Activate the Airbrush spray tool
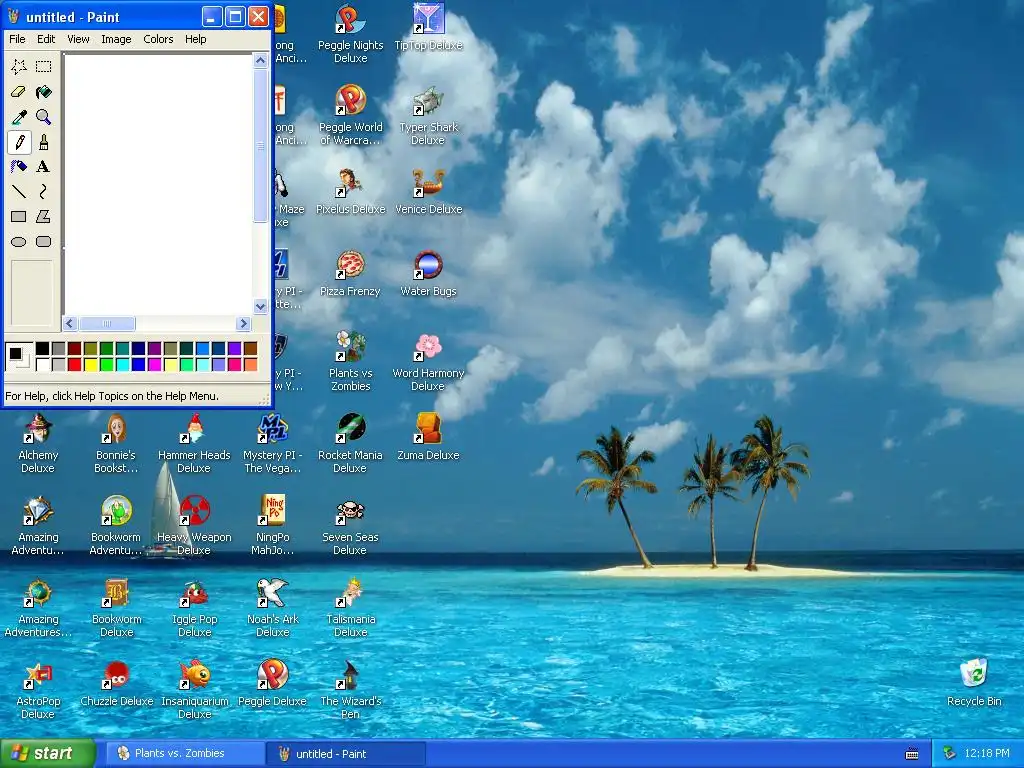The height and width of the screenshot is (768, 1024). tap(19, 167)
